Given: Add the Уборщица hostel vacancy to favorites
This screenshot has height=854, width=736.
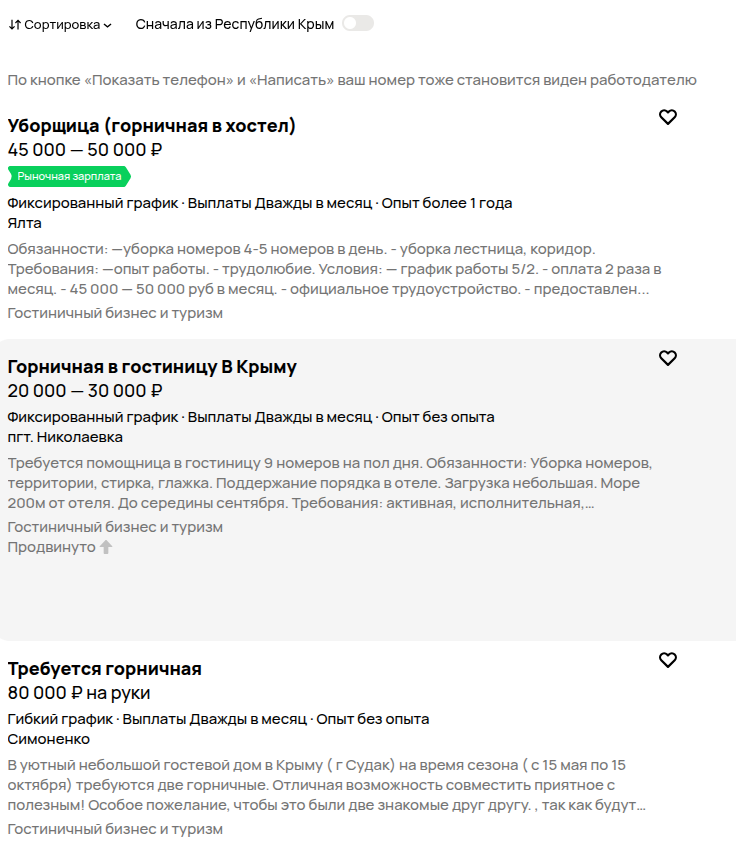Looking at the screenshot, I should click(667, 117).
